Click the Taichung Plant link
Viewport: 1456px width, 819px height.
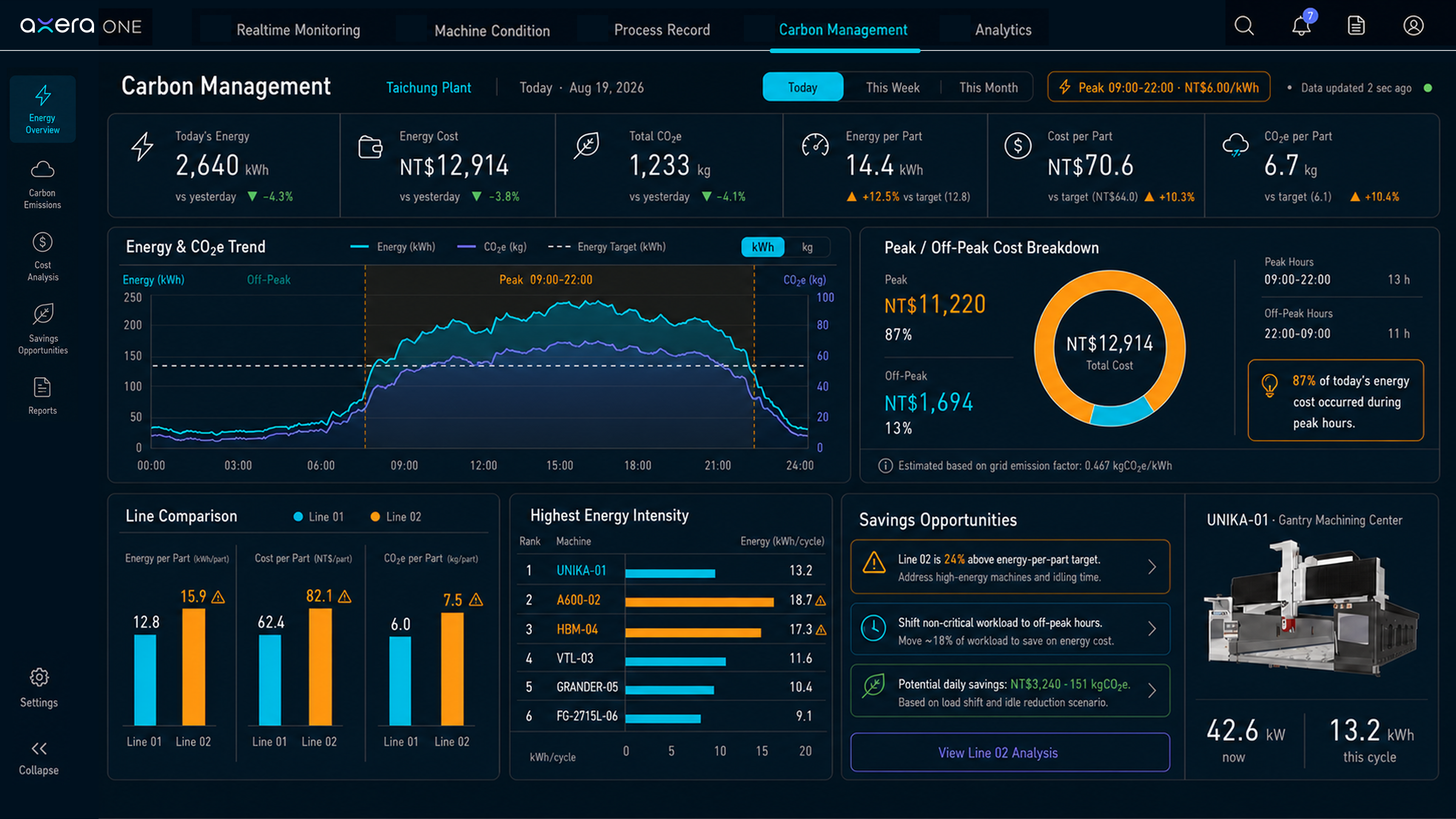tap(428, 87)
